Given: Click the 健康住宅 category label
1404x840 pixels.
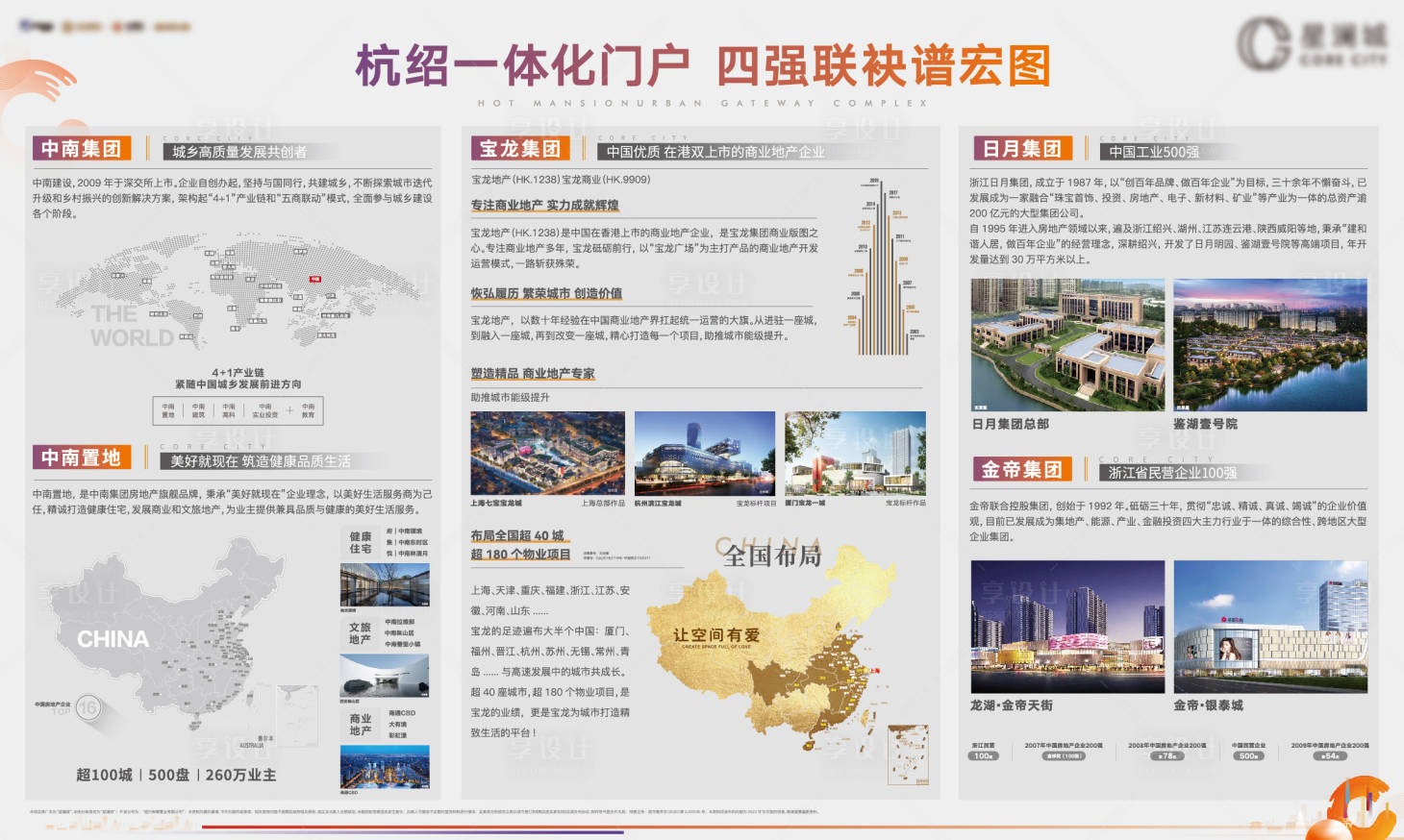Looking at the screenshot, I should pos(361,543).
